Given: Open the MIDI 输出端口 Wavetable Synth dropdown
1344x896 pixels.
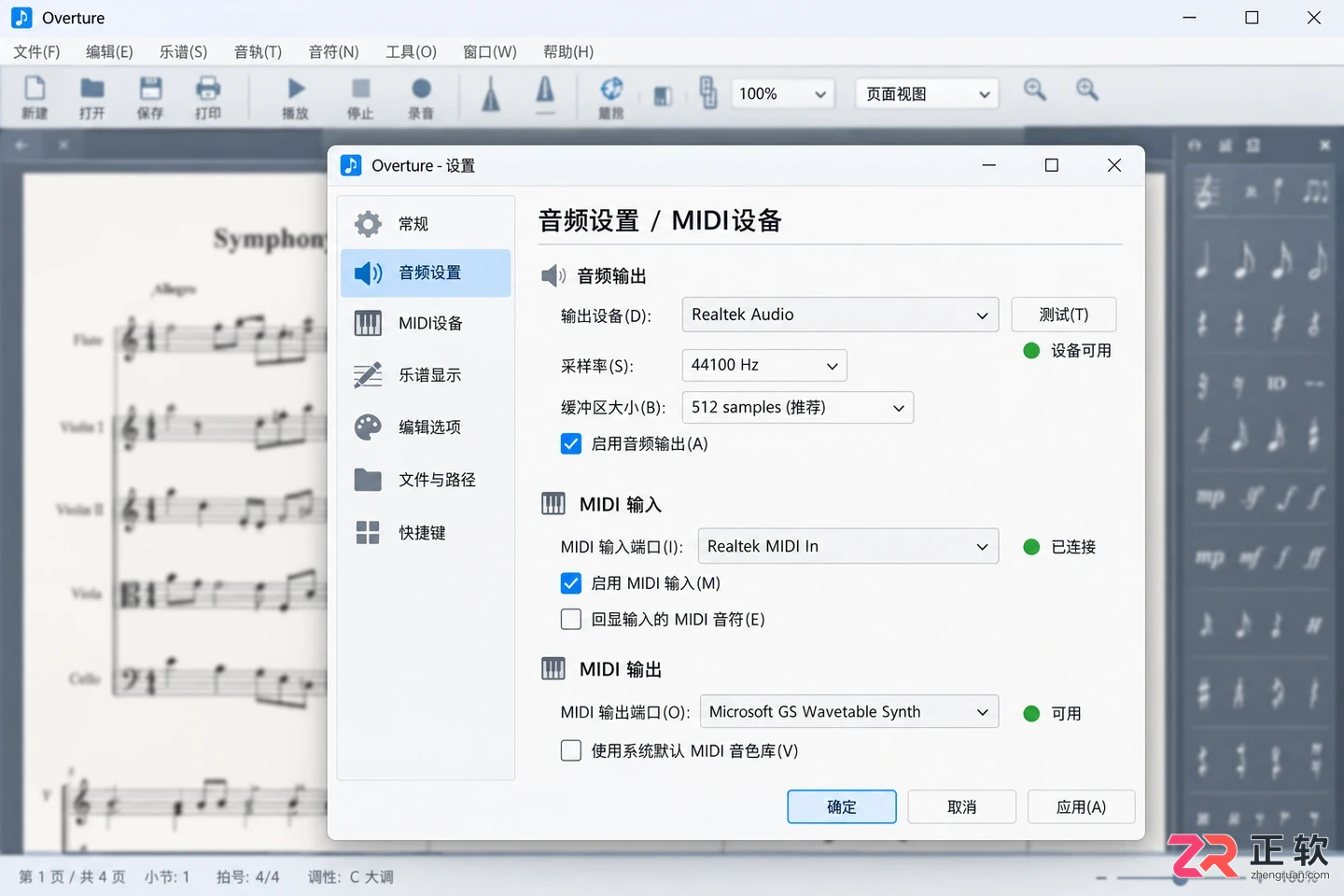Looking at the screenshot, I should pyautogui.click(x=849, y=711).
